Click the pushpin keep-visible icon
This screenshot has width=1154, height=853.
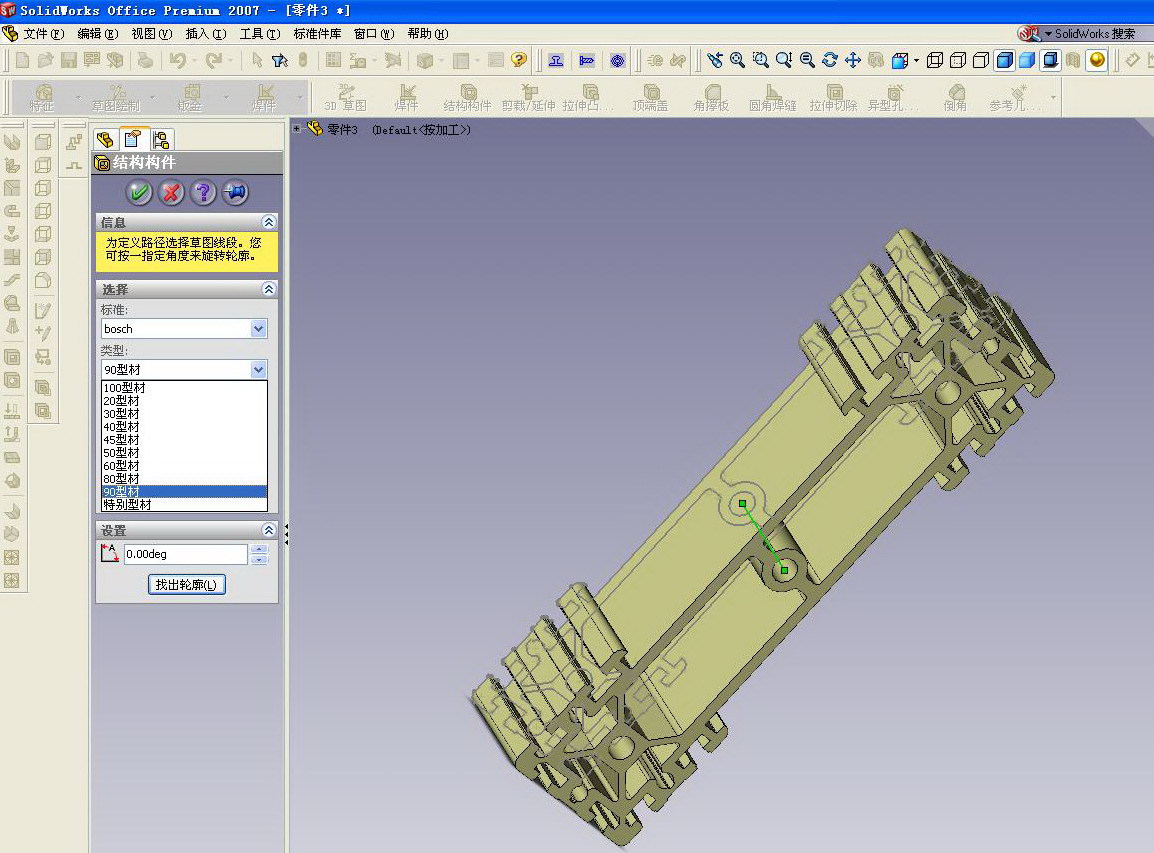point(236,192)
